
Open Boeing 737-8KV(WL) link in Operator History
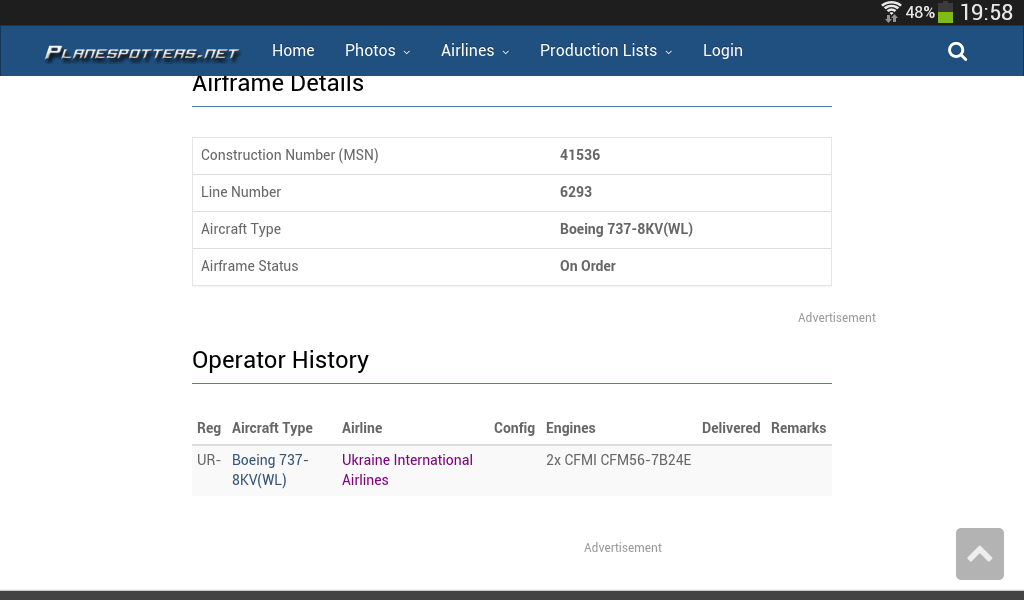pos(269,470)
